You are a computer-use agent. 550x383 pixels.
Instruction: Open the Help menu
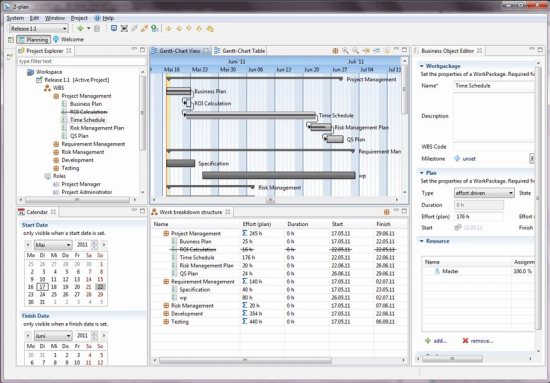108,18
